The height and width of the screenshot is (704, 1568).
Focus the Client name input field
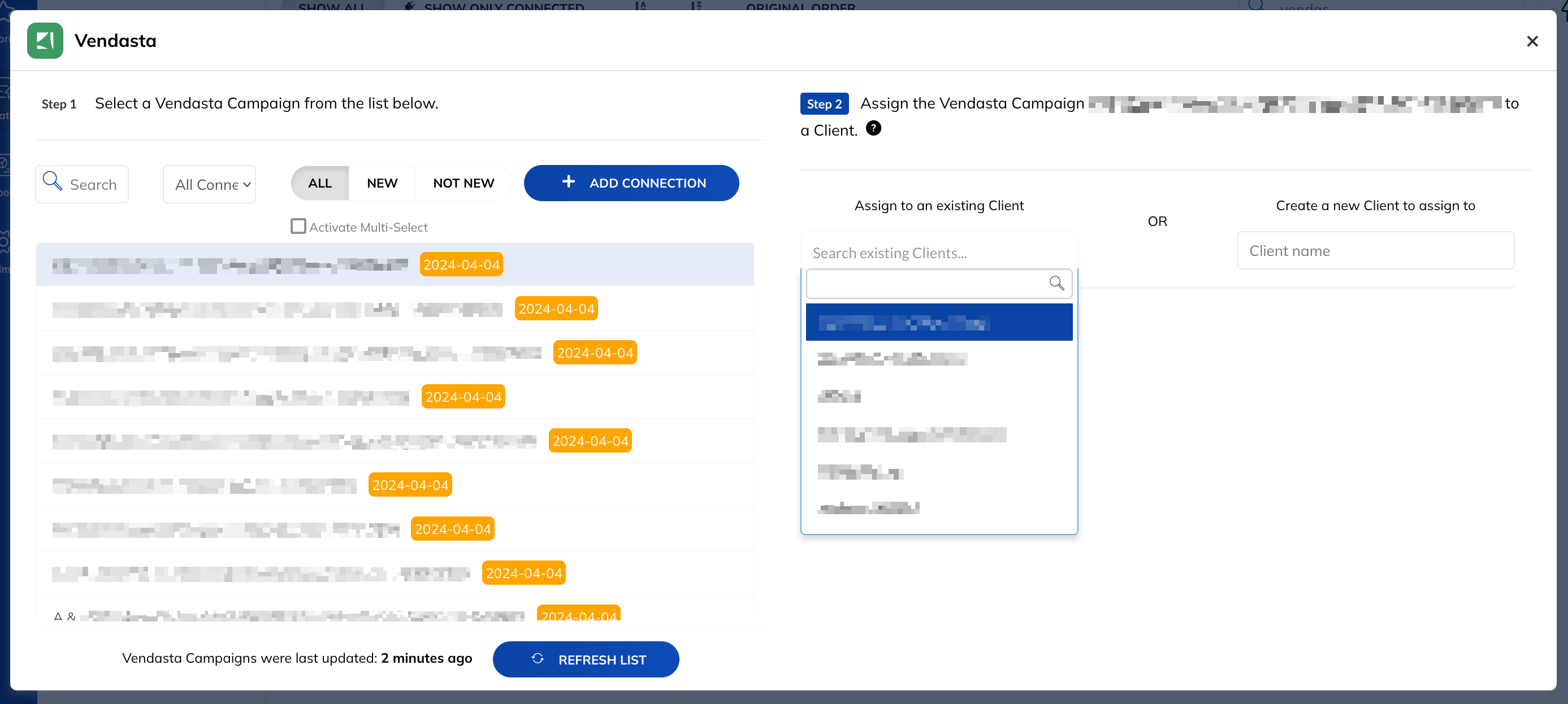[x=1375, y=251]
